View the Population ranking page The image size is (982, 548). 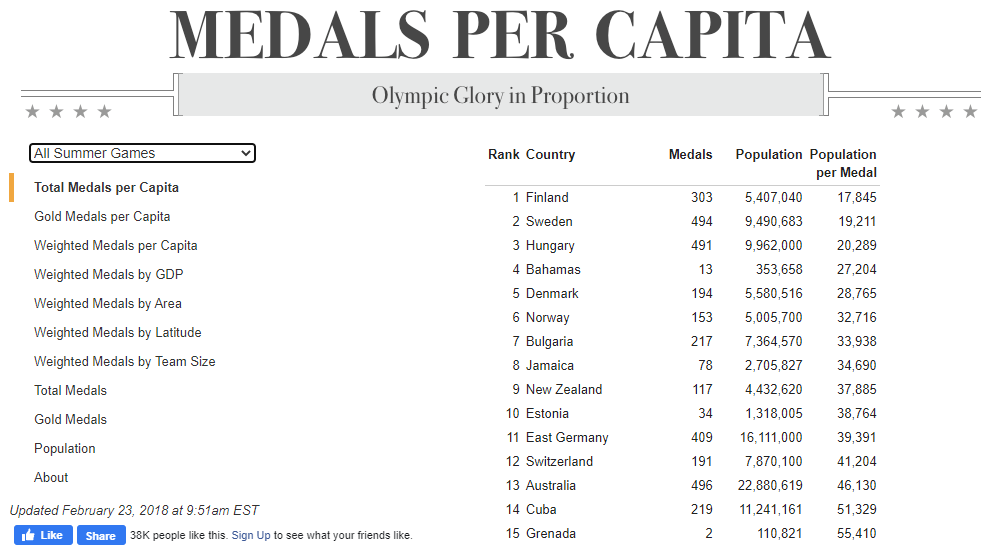[65, 448]
